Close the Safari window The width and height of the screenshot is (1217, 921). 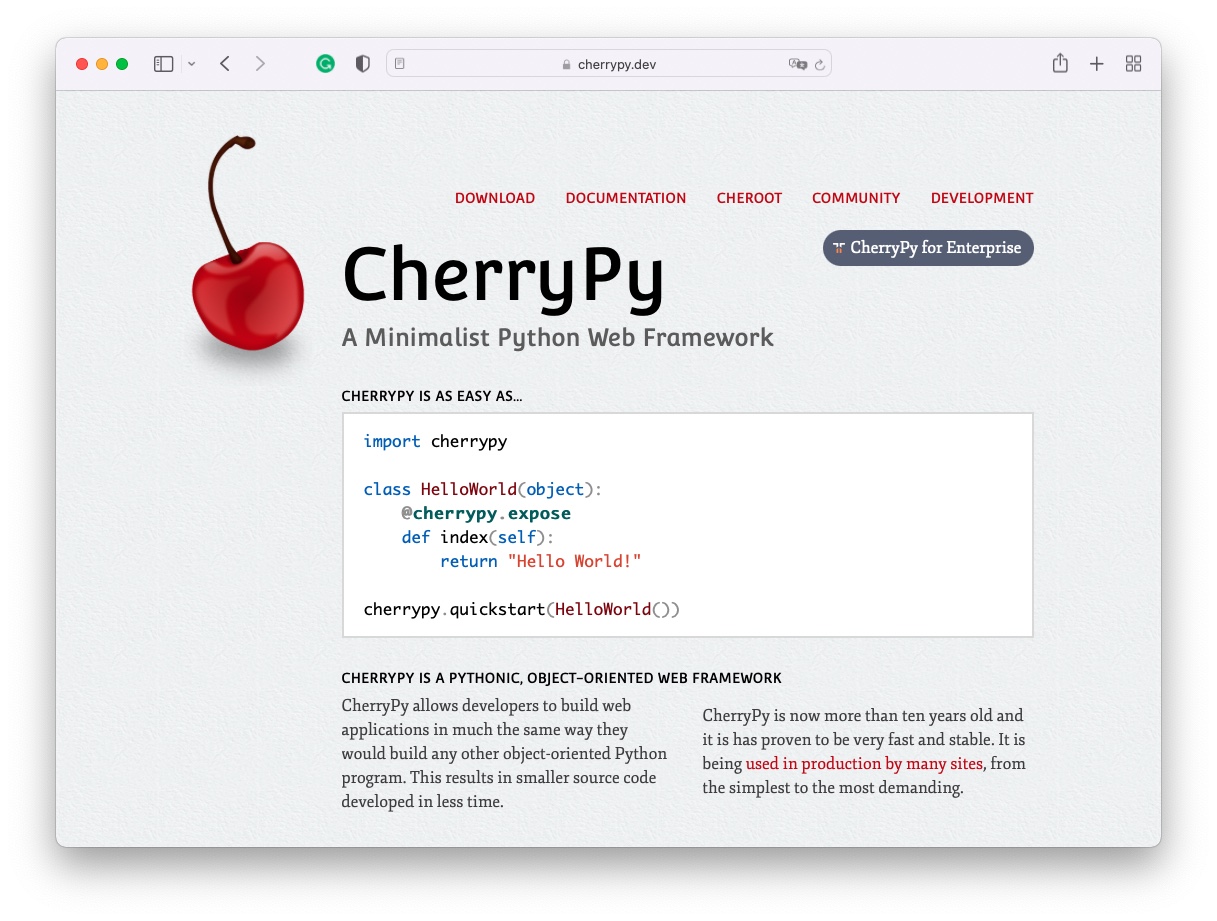(82, 64)
